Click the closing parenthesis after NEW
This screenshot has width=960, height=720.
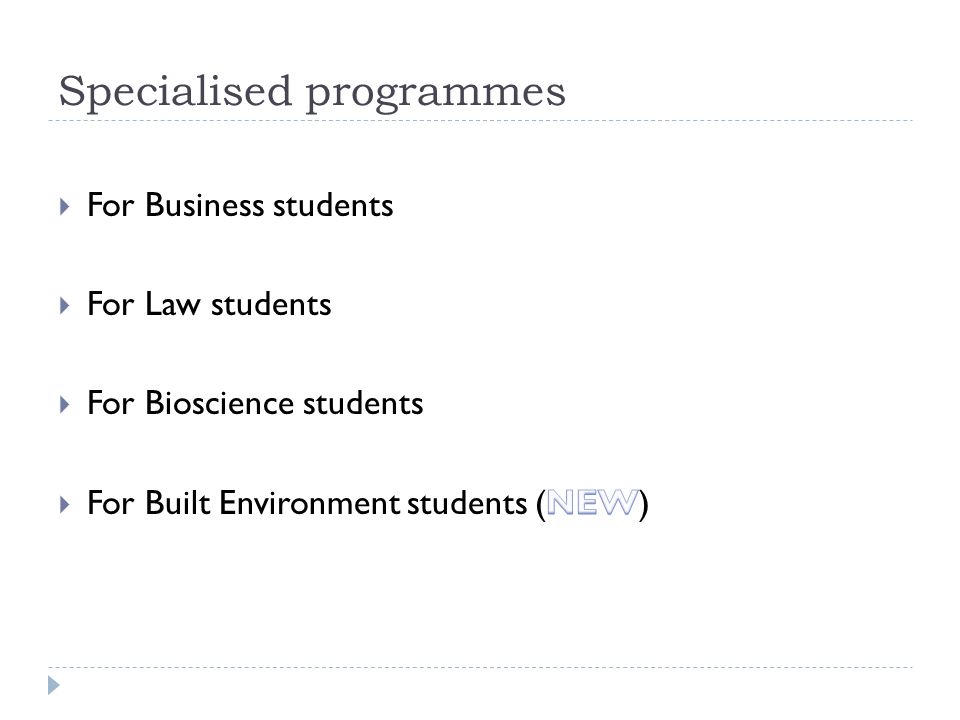pos(644,504)
